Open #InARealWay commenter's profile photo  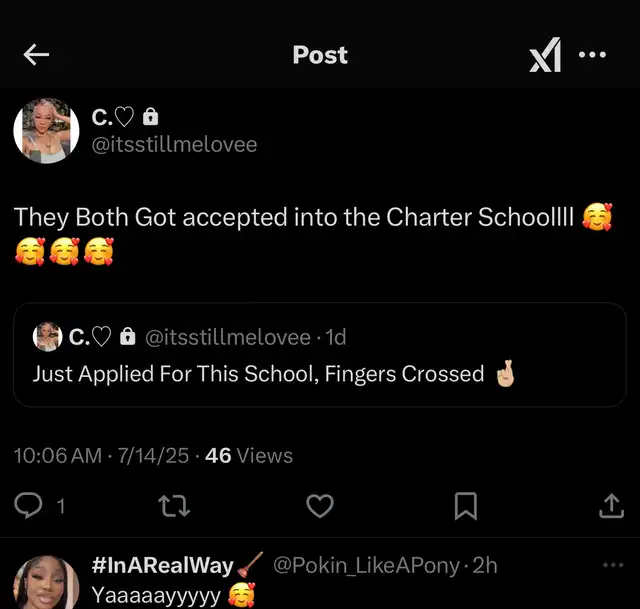point(46,584)
